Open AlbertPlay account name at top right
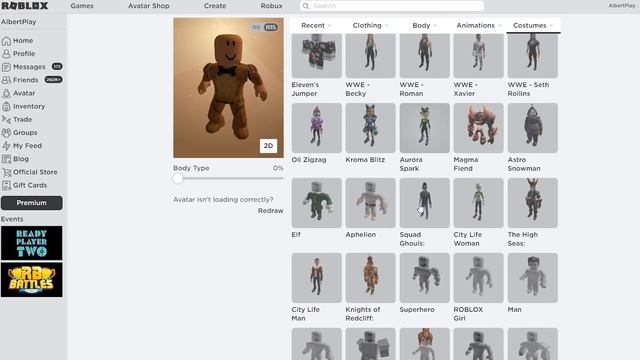Screen dimensions: 640x360 click(x=622, y=6)
